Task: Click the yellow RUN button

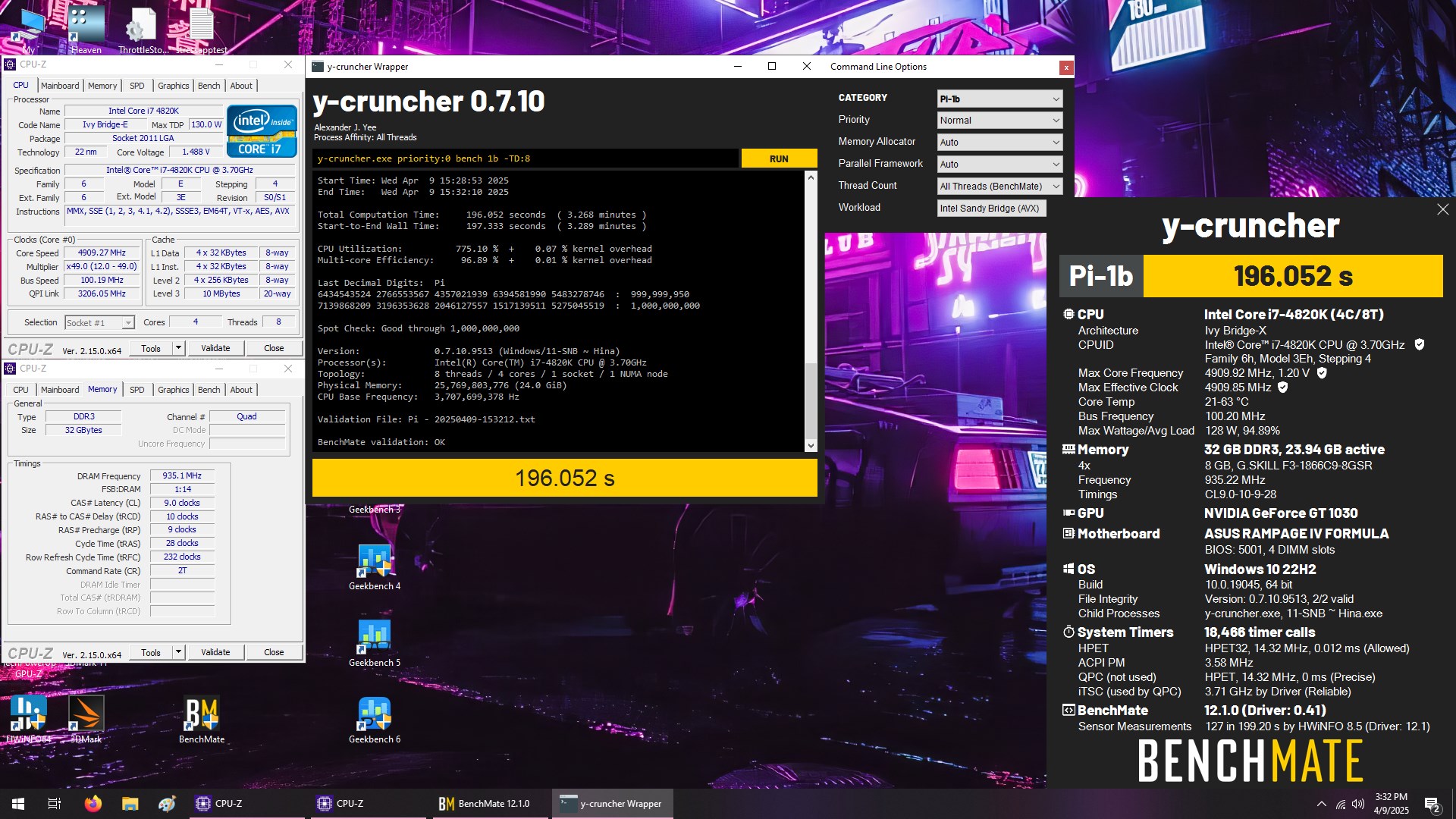Action: [x=779, y=158]
